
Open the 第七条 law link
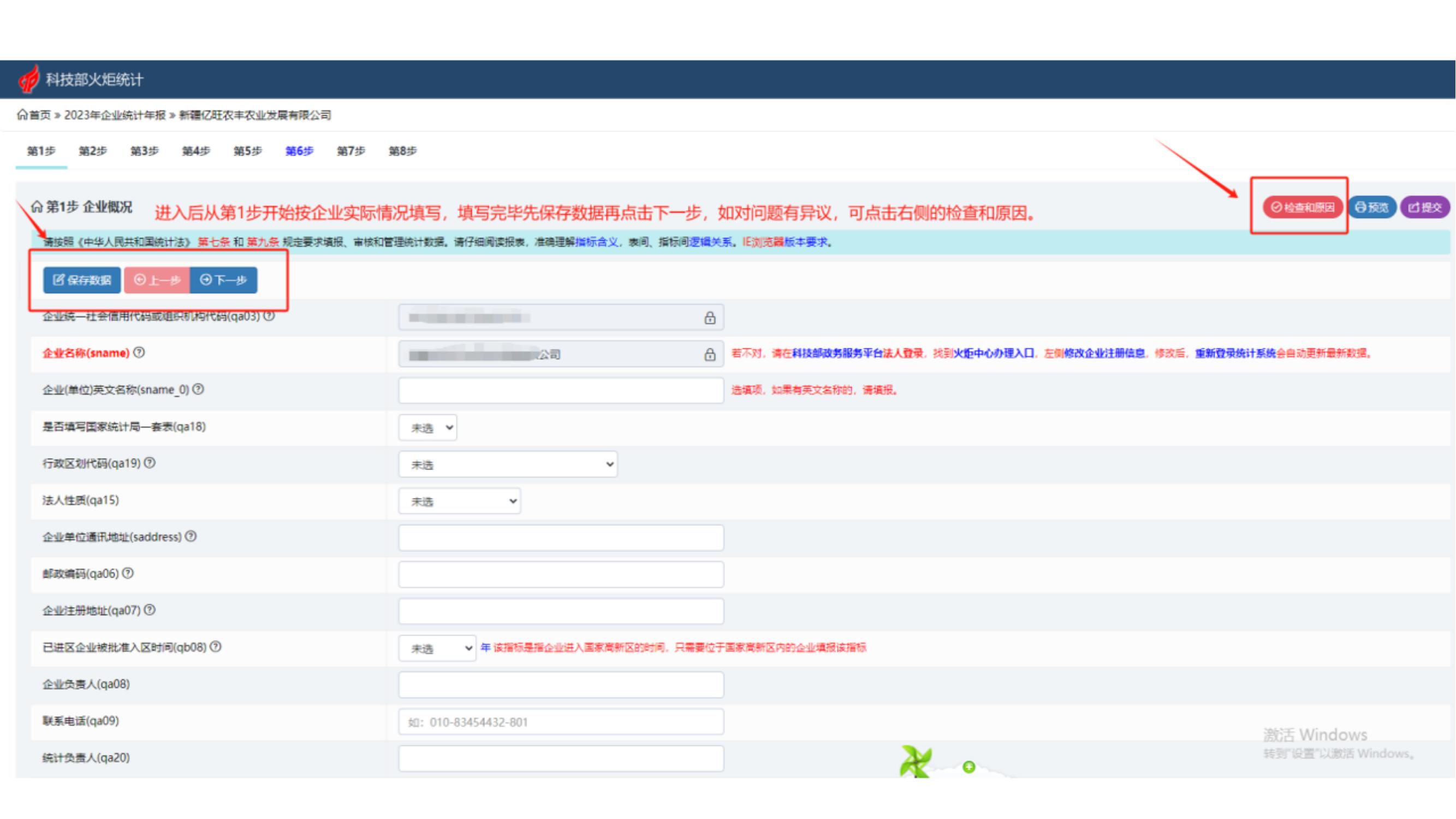tap(213, 242)
